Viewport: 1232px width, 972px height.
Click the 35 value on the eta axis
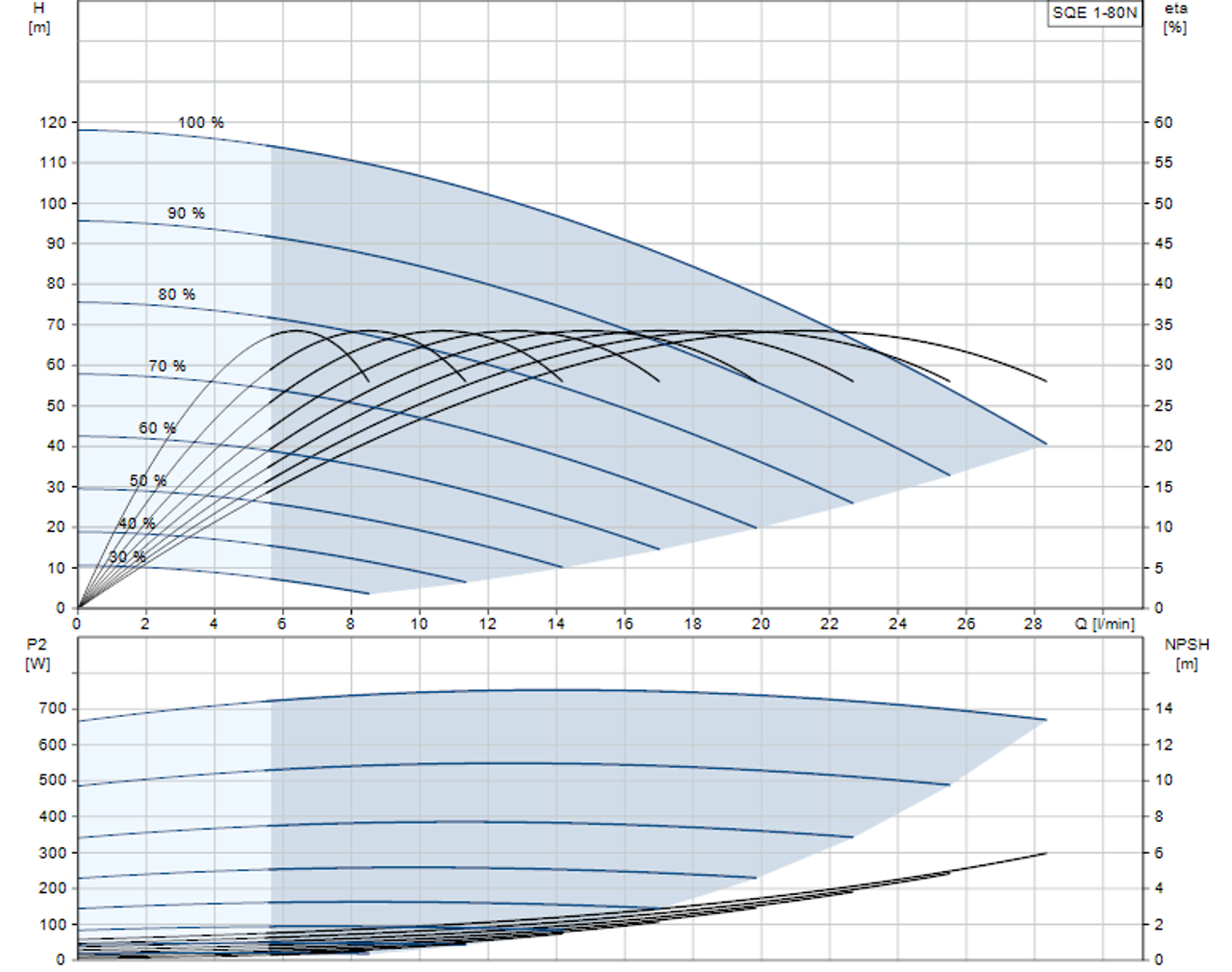(1164, 324)
